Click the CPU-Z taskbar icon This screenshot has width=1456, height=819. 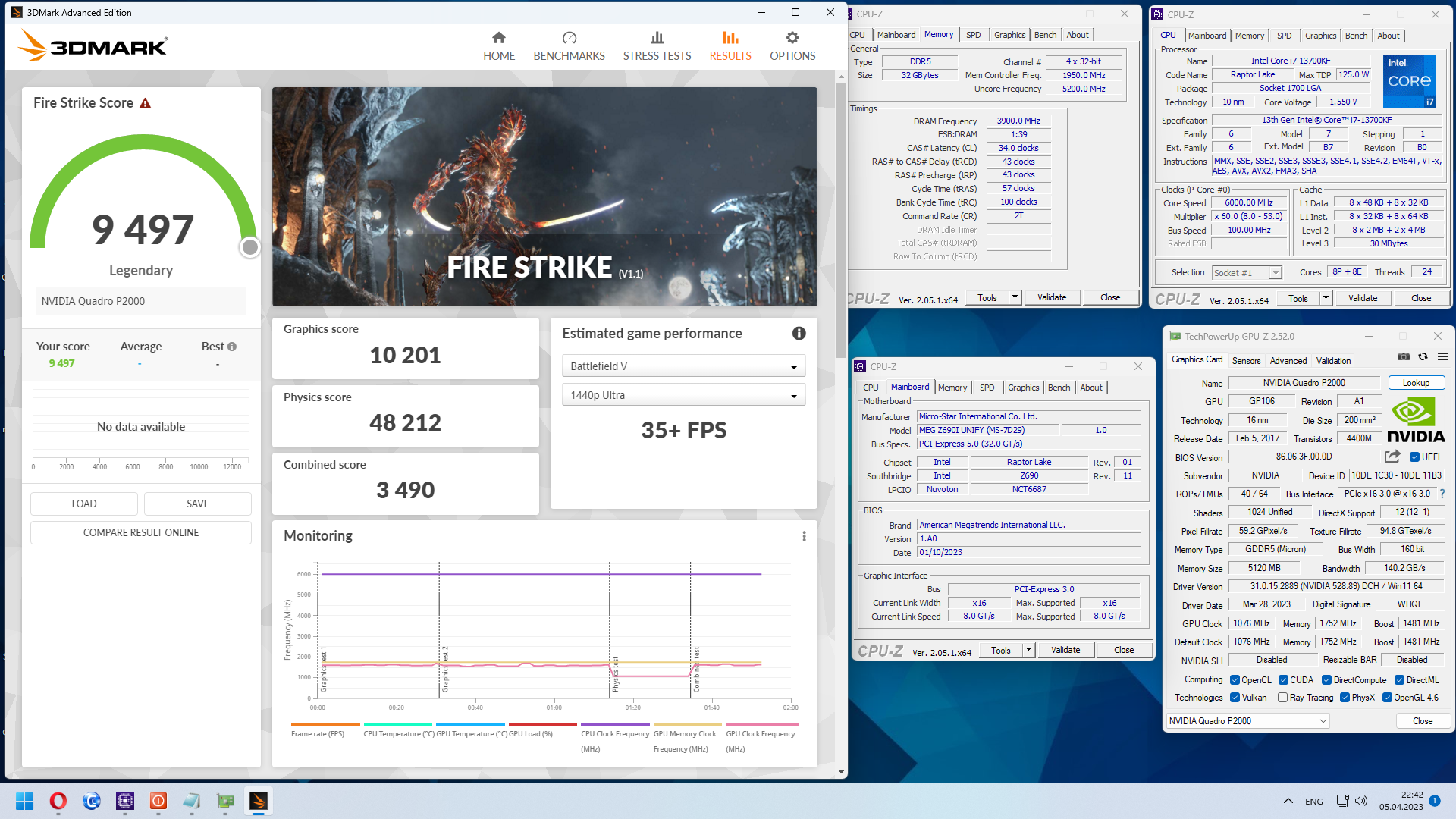click(x=124, y=801)
